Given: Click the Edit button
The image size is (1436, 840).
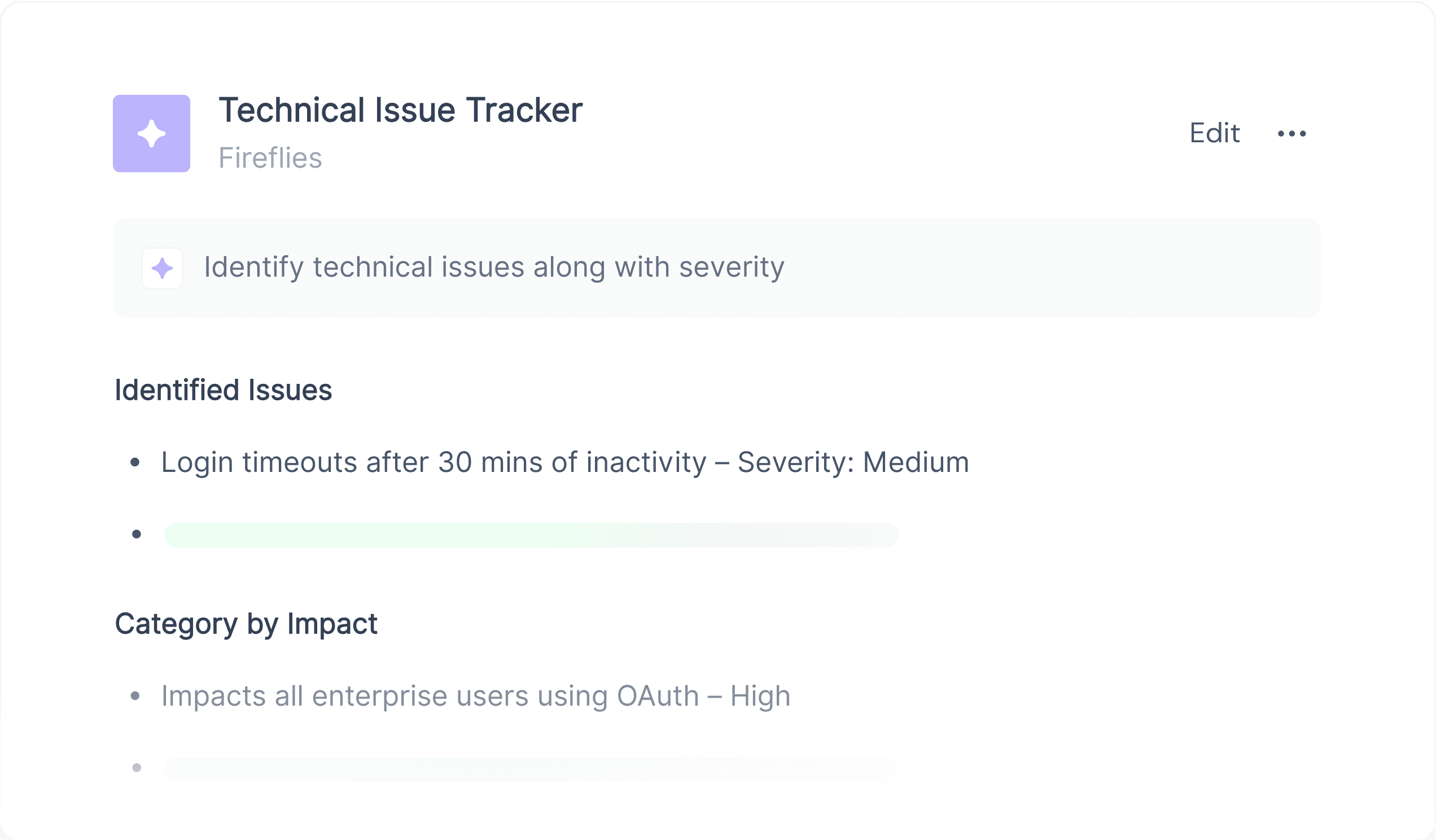Looking at the screenshot, I should coord(1214,133).
